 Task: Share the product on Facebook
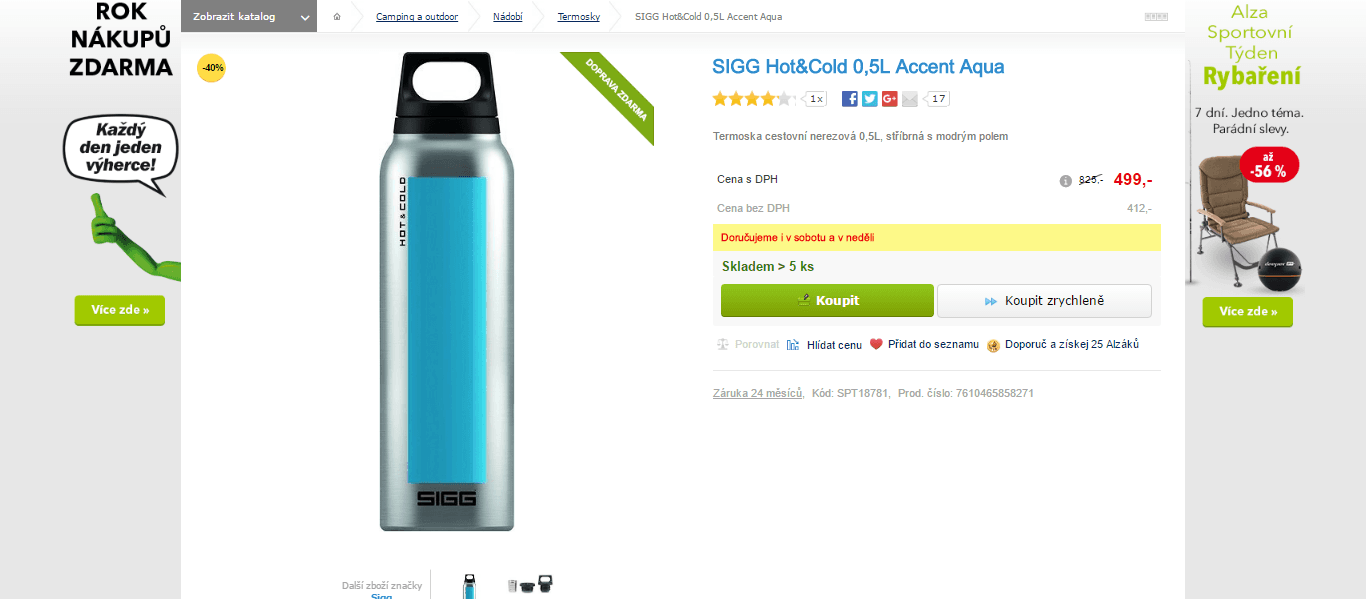tap(849, 98)
